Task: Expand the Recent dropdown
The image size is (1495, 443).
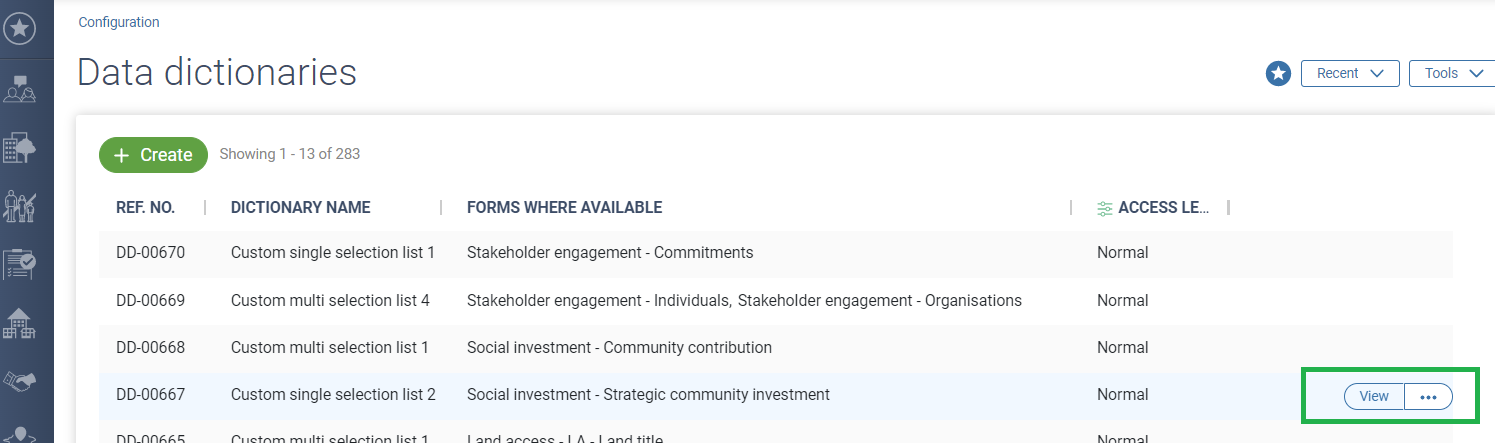Action: pos(1349,73)
